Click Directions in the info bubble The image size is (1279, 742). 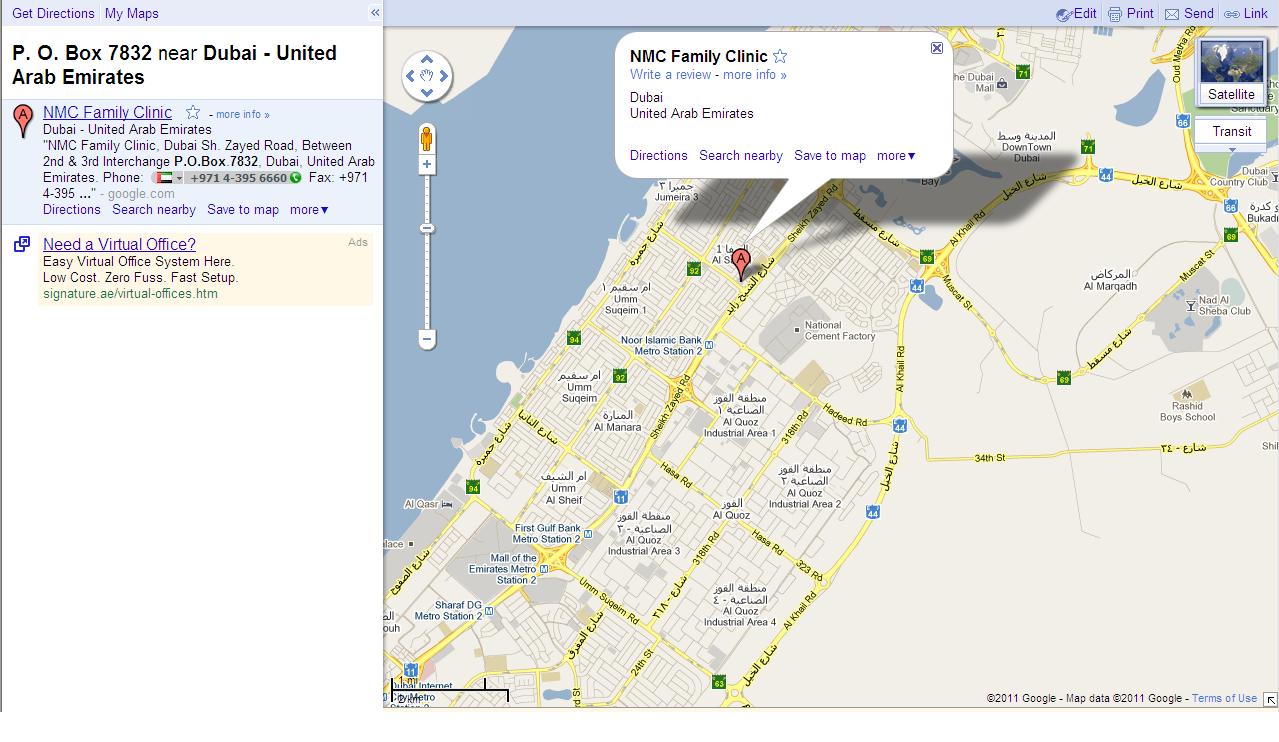pyautogui.click(x=659, y=155)
